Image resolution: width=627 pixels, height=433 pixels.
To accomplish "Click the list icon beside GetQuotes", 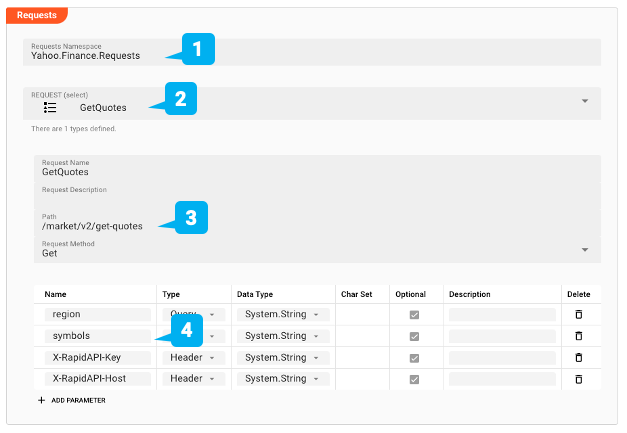I will (50, 107).
